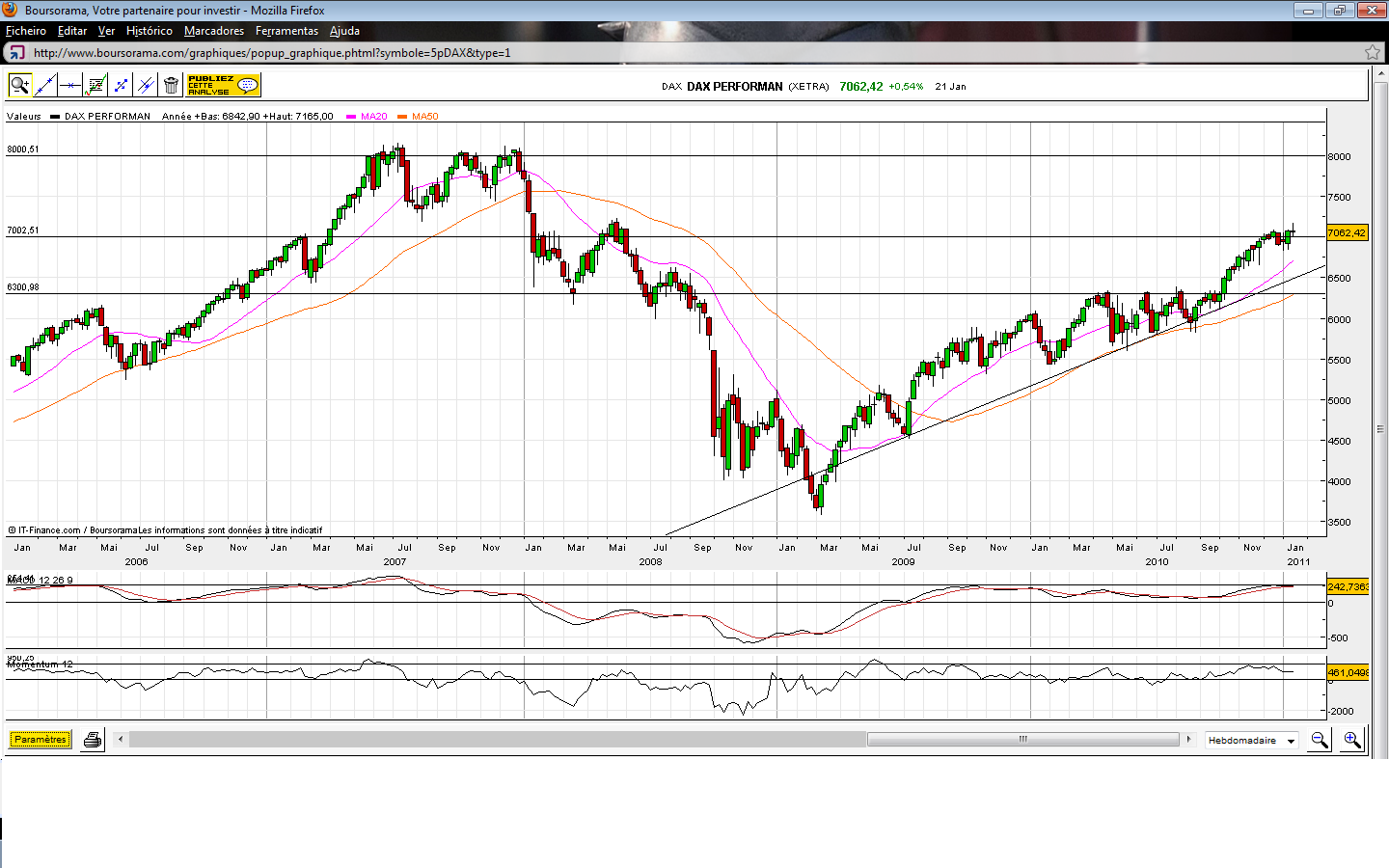Select the parallel lines channel tool
Image resolution: width=1389 pixels, height=868 pixels.
(x=146, y=85)
